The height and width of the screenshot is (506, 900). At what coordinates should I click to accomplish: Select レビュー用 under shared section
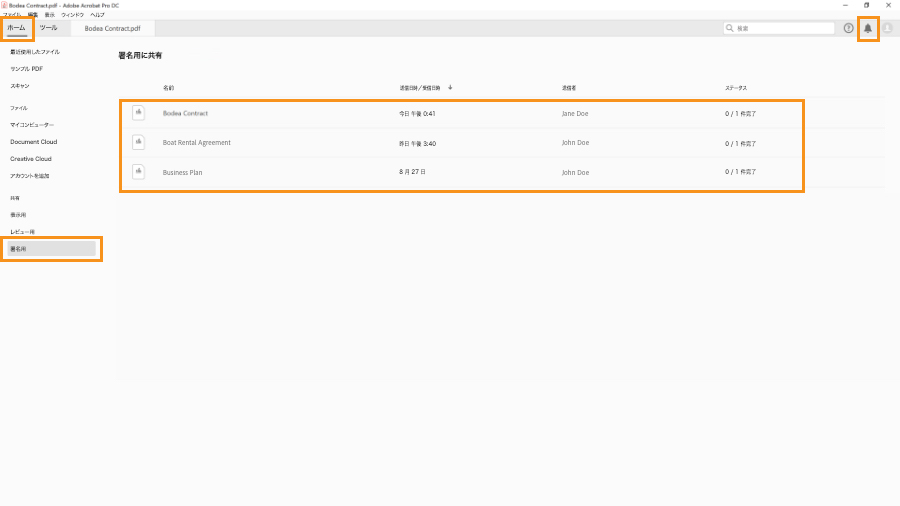[x=22, y=232]
